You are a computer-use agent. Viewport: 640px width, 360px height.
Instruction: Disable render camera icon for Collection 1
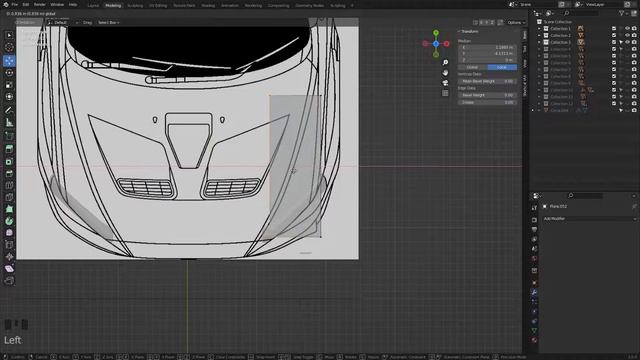(x=634, y=29)
